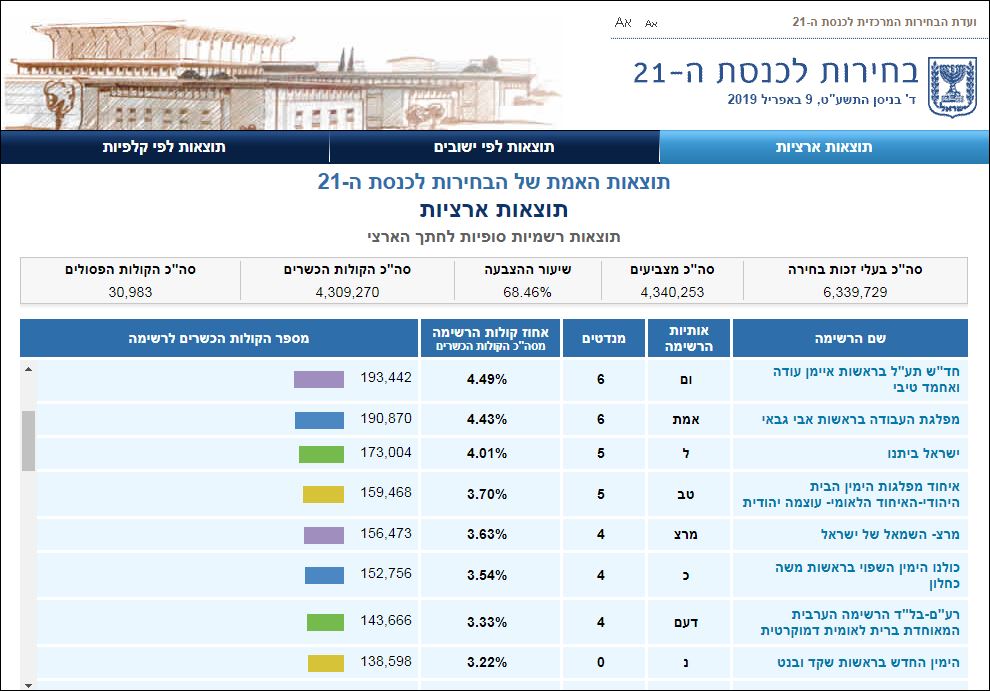This screenshot has width=990, height=691.
Task: Increase text size with larger Aא icon
Action: (x=623, y=21)
